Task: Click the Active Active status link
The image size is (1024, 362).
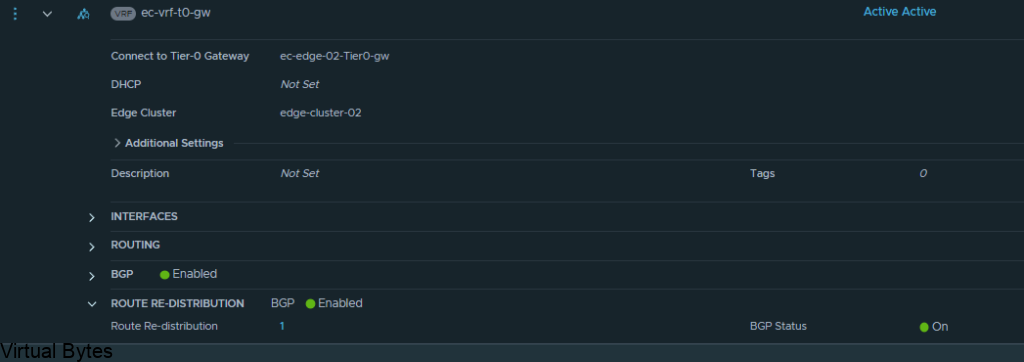Action: [899, 12]
